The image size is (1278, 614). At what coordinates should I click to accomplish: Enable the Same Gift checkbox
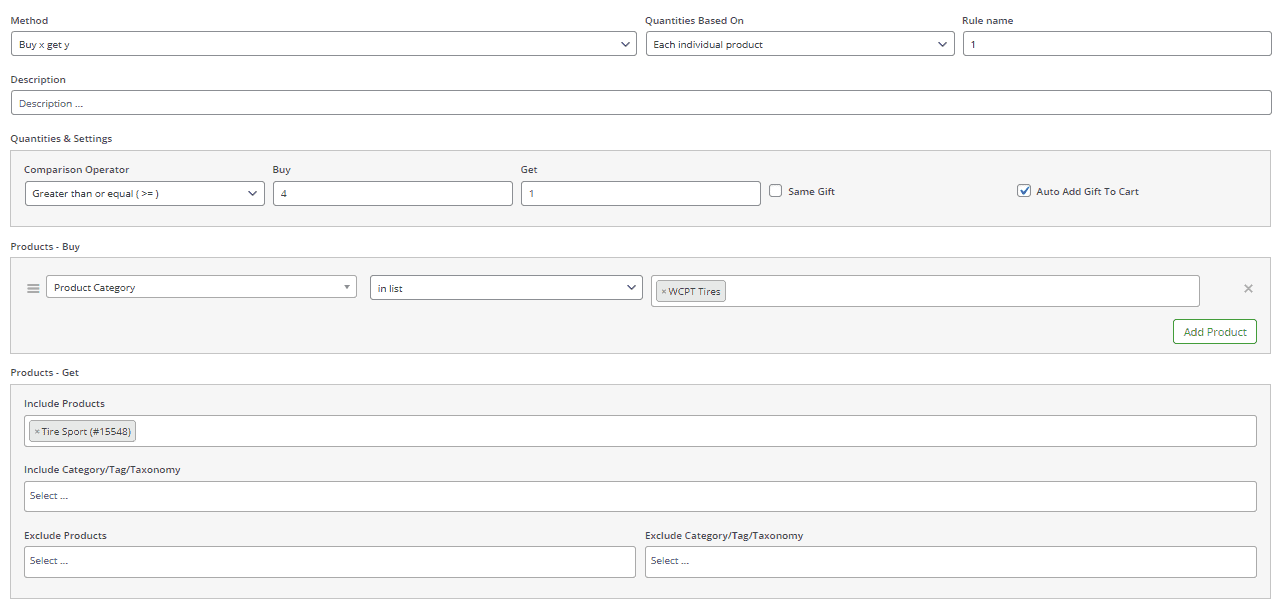(775, 191)
